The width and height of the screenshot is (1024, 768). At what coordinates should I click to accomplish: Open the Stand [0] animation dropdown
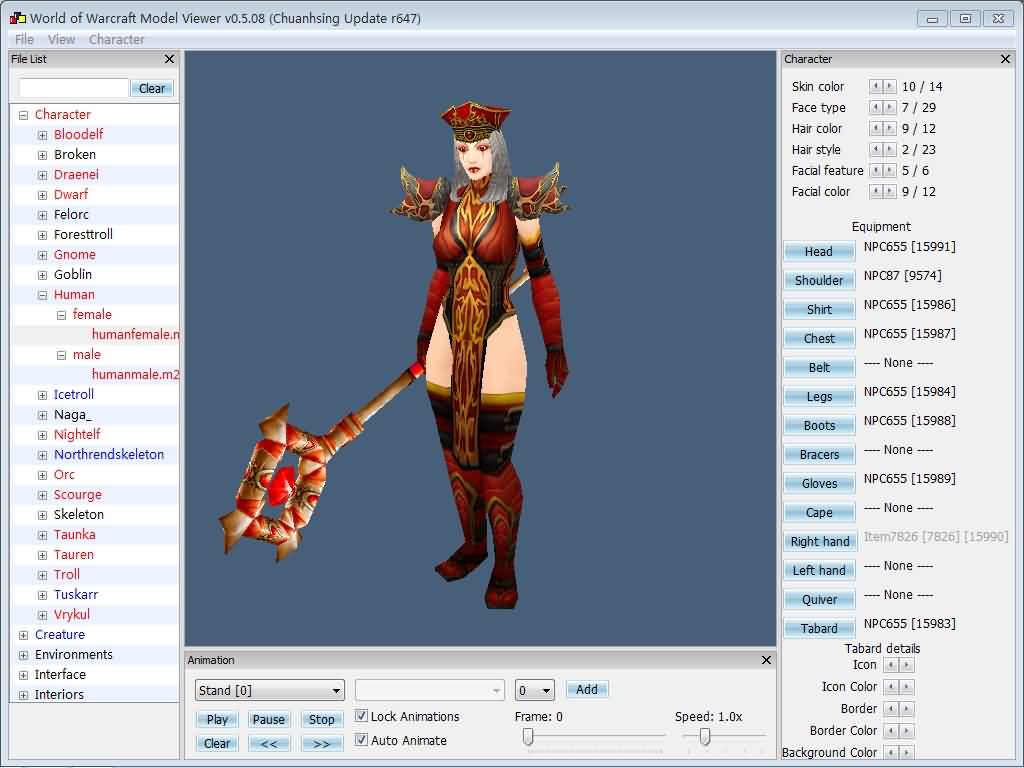click(x=269, y=690)
